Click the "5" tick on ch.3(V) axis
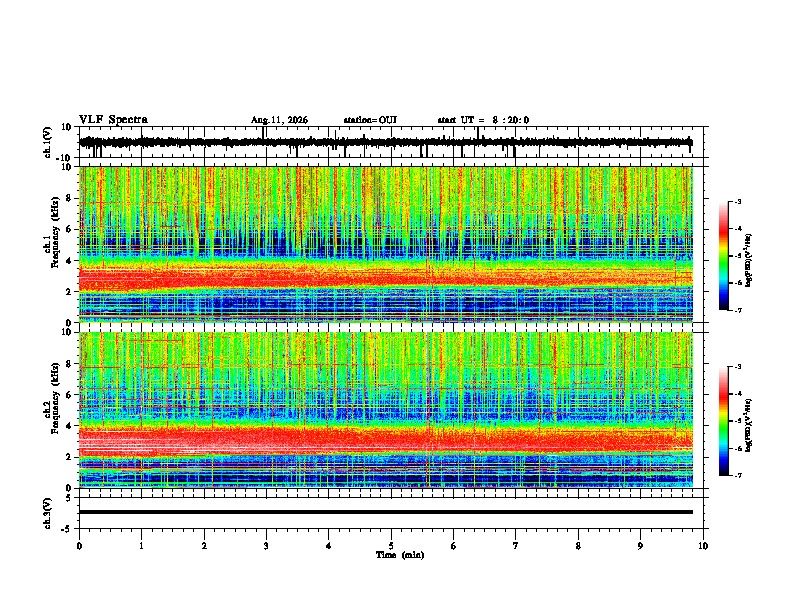Viewport: 792px width, 612px height. point(69,497)
